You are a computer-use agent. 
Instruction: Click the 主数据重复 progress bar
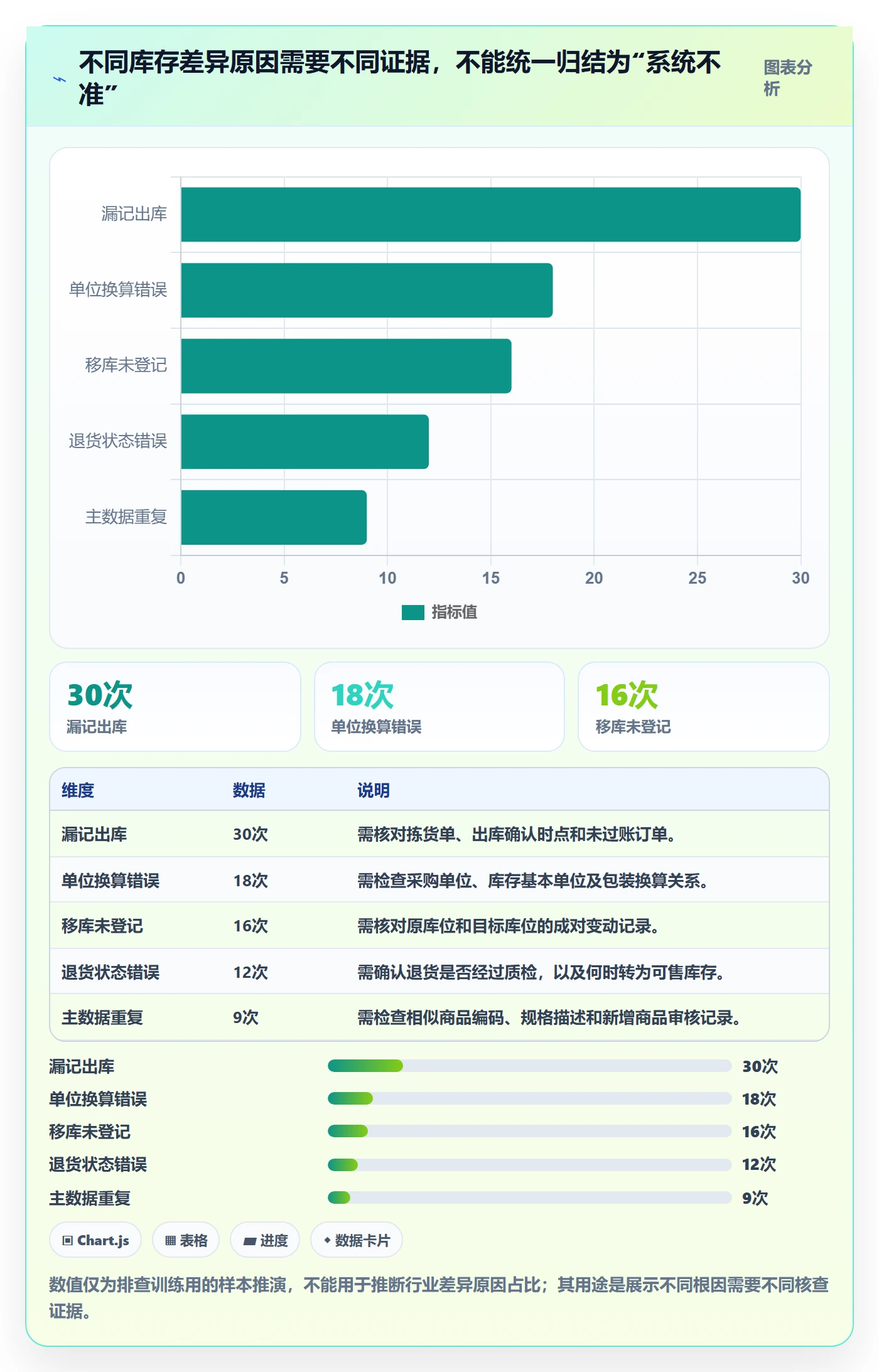(529, 1198)
